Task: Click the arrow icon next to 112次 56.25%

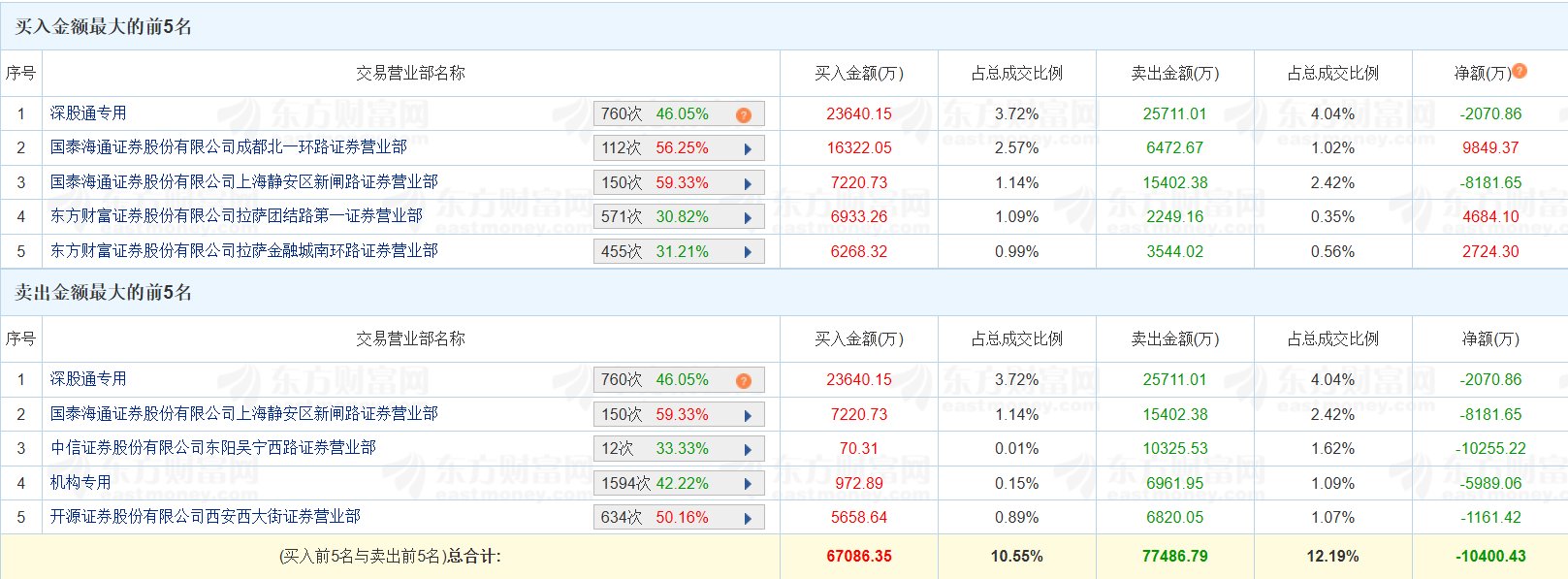Action: click(x=748, y=149)
